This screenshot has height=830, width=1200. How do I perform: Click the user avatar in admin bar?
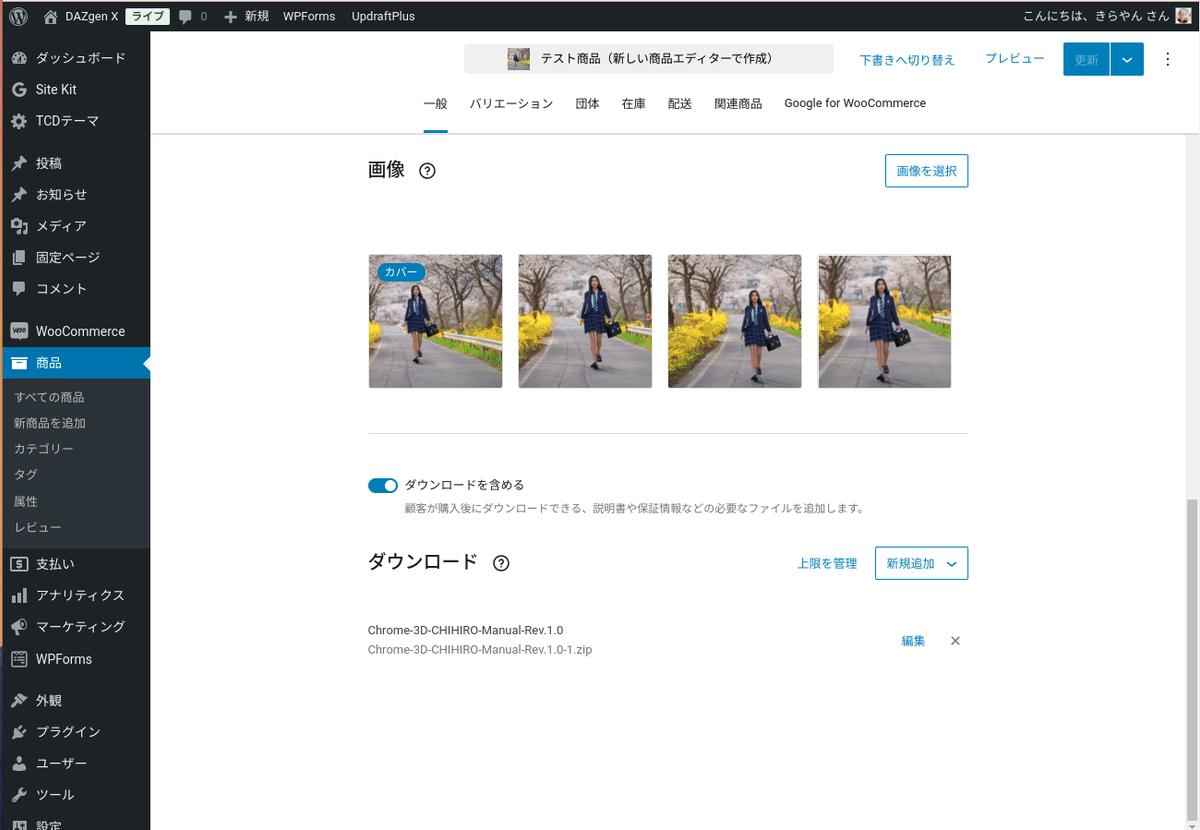tap(1184, 16)
